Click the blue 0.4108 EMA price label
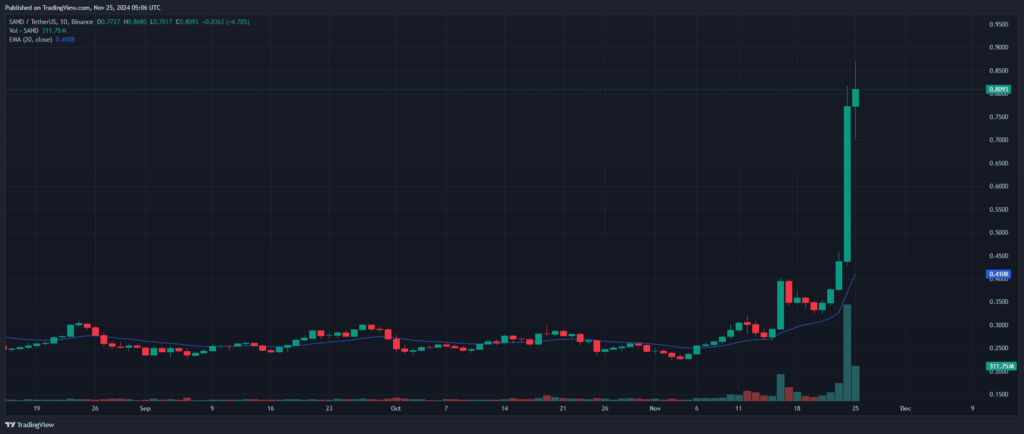Screen dimensions: 1024x434 (x=997, y=274)
